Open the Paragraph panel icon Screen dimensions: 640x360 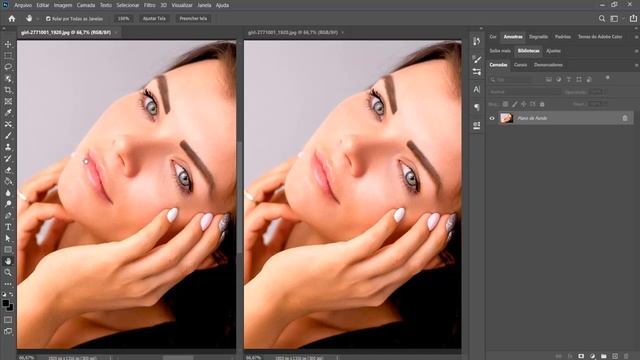[477, 107]
